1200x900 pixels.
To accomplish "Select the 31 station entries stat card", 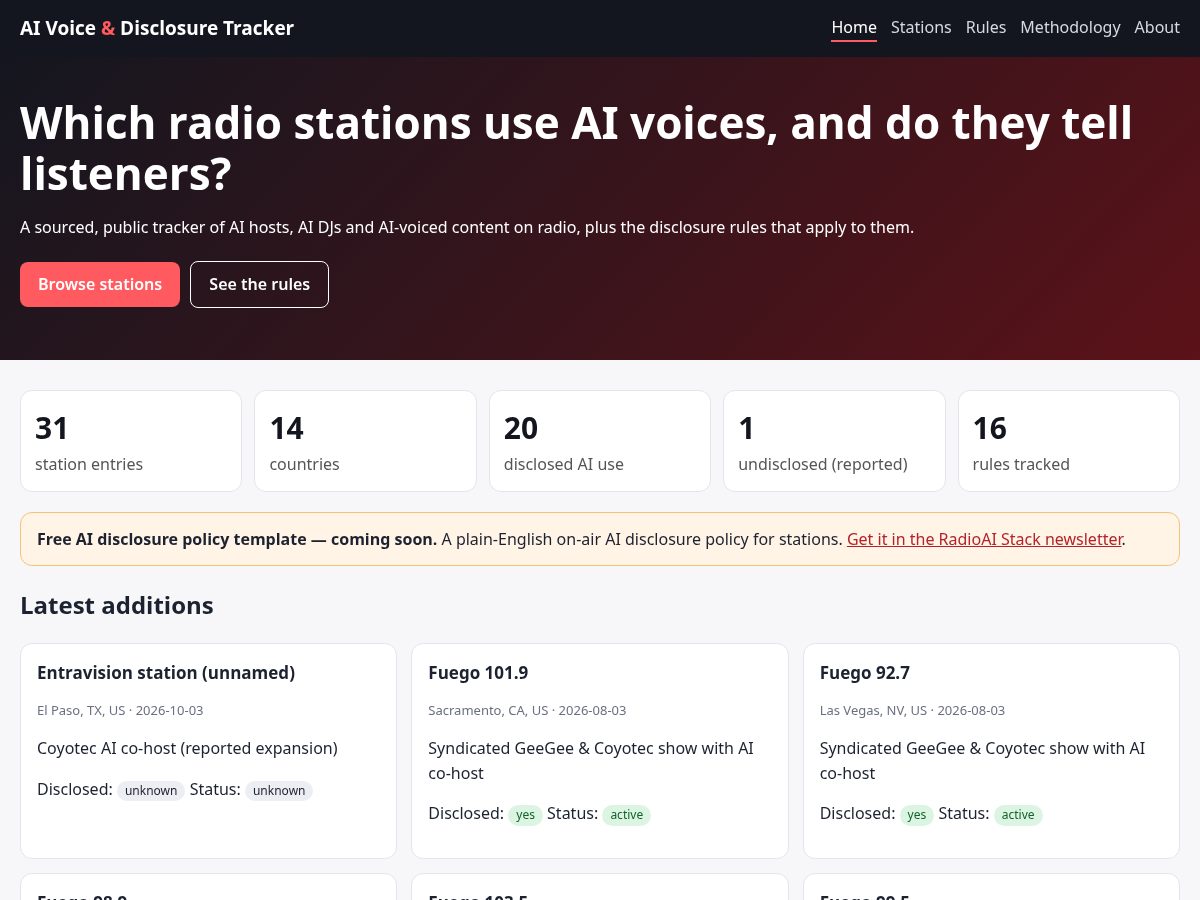I will pos(131,441).
